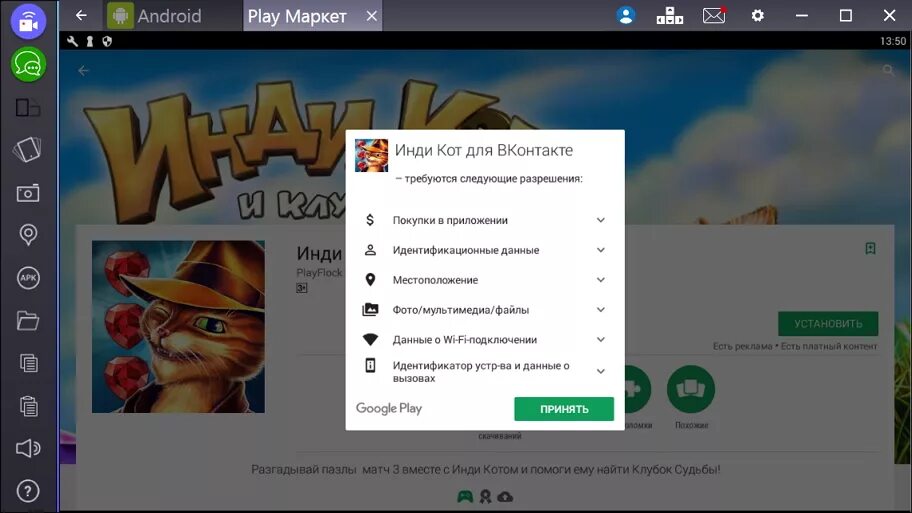This screenshot has width=912, height=513.
Task: Open help question mark icon
Action: 28,491
